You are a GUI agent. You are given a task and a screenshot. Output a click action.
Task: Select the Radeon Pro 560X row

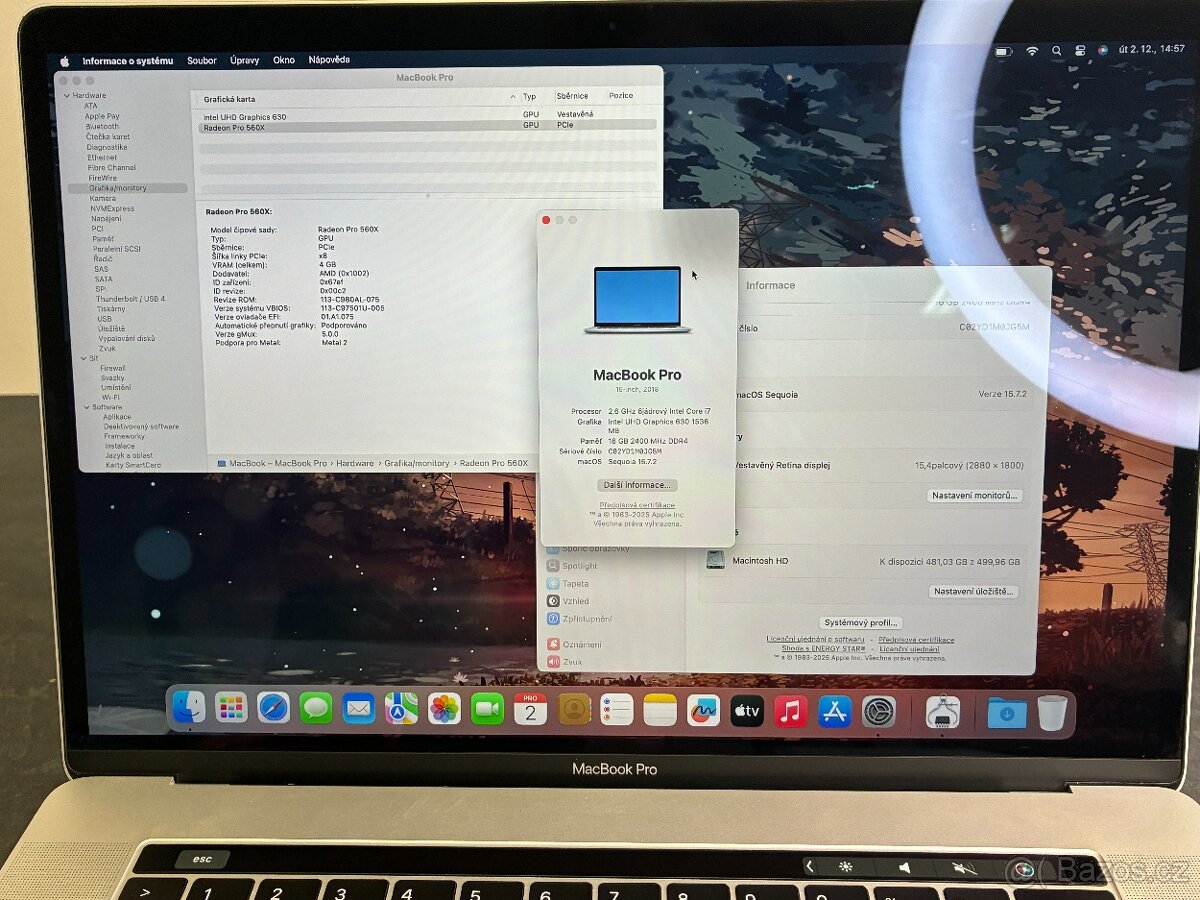[426, 126]
